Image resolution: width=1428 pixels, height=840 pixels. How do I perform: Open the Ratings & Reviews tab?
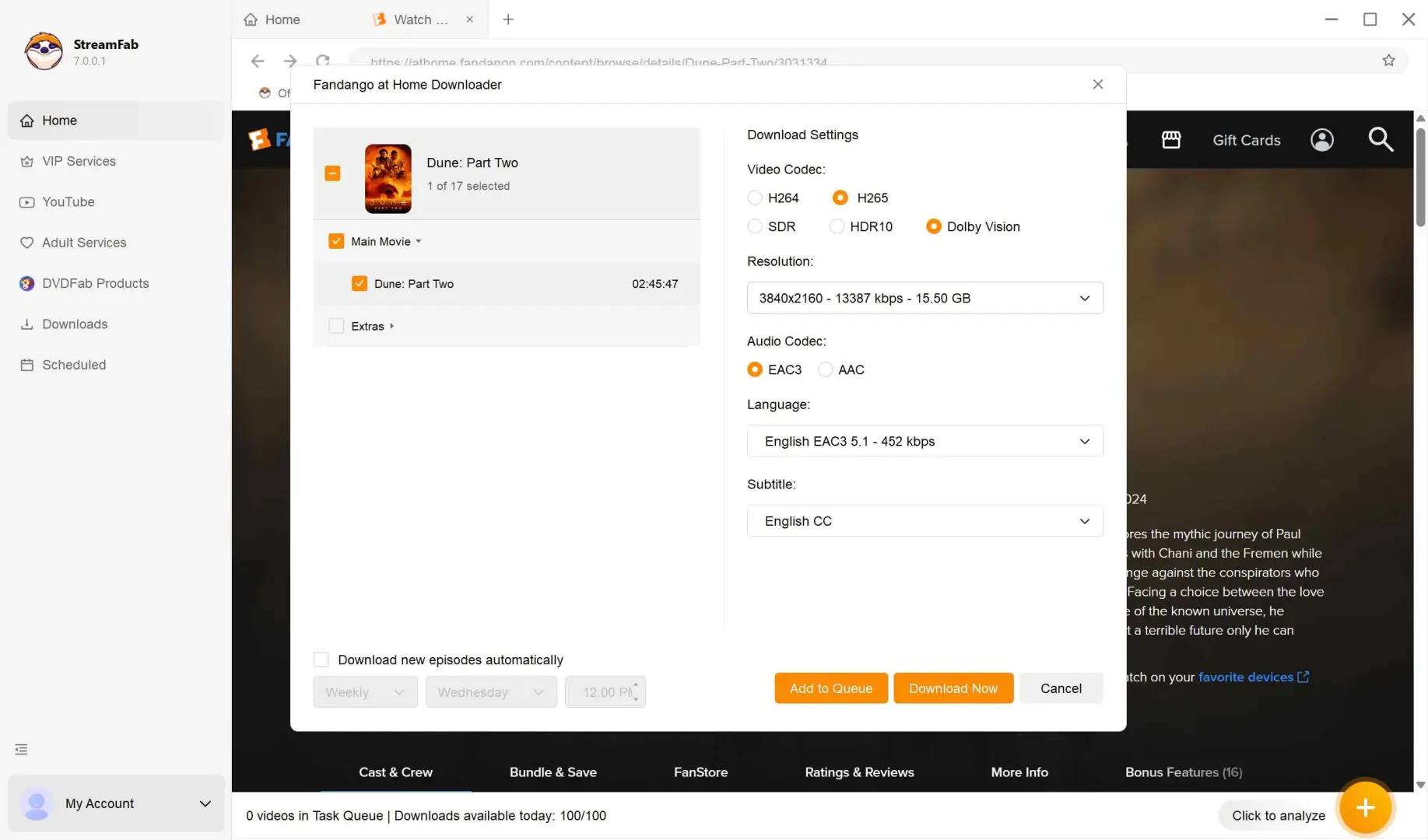click(859, 772)
